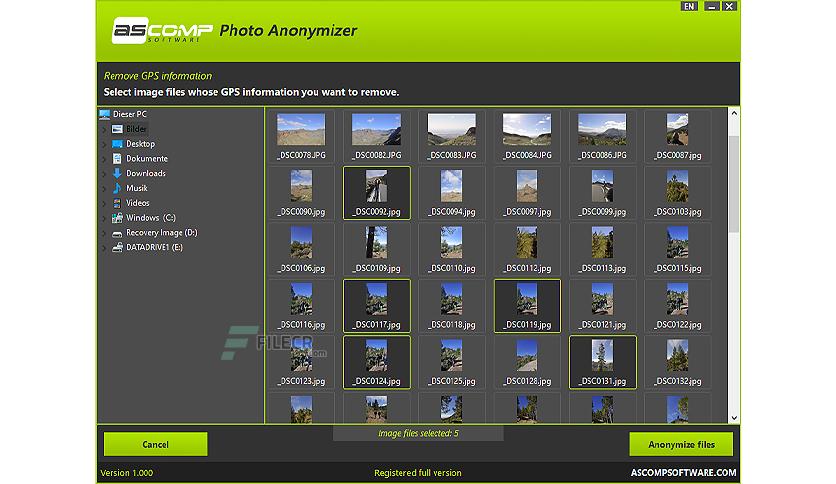Select thumbnail _DSC0106.jpg
The width and height of the screenshot is (836, 484).
[x=301, y=249]
